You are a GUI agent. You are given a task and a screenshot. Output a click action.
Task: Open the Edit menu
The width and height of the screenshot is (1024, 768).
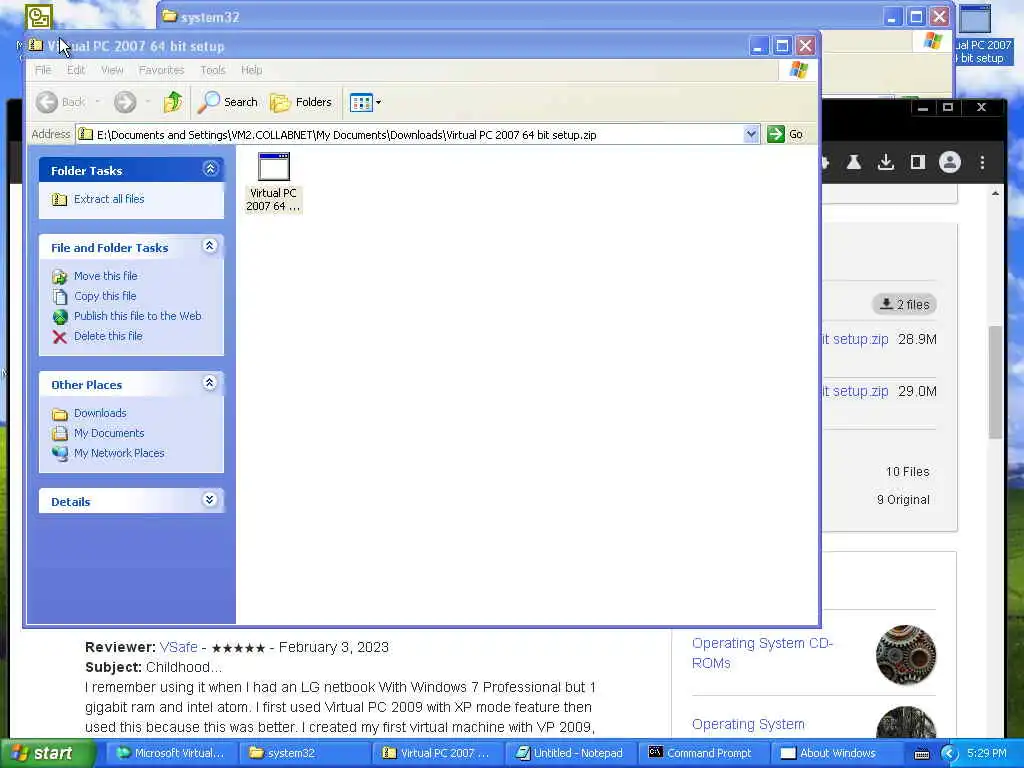tap(76, 70)
